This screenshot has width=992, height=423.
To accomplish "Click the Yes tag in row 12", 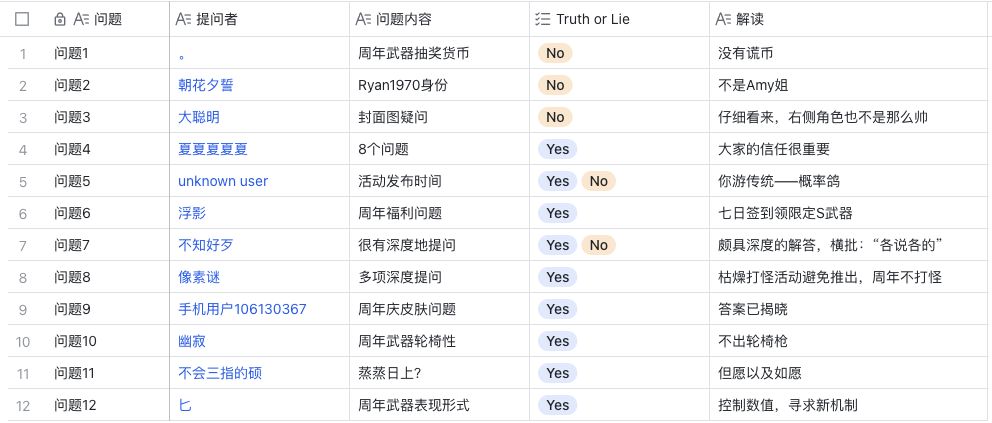I will click(x=558, y=405).
